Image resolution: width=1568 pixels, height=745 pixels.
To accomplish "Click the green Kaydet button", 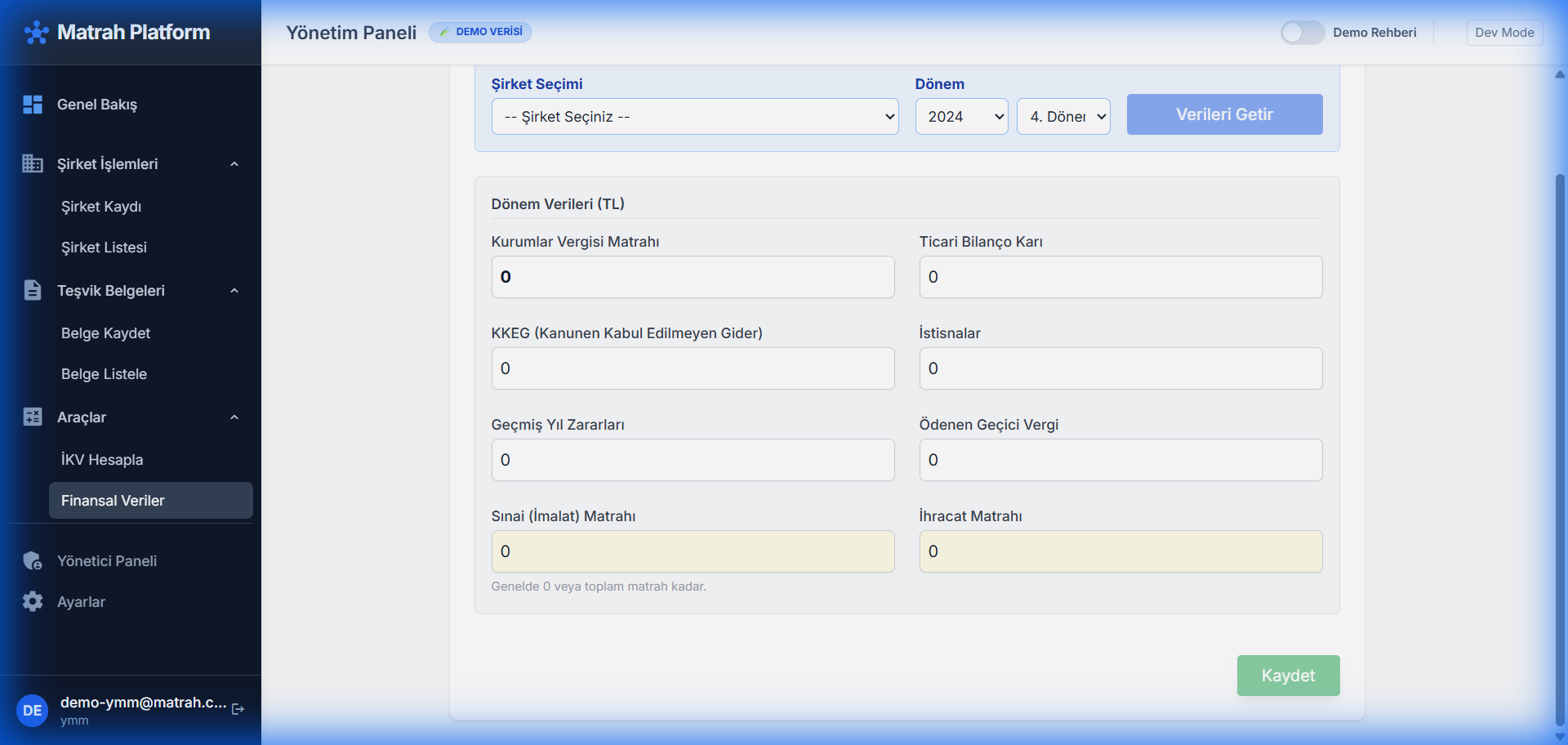I will (1288, 676).
